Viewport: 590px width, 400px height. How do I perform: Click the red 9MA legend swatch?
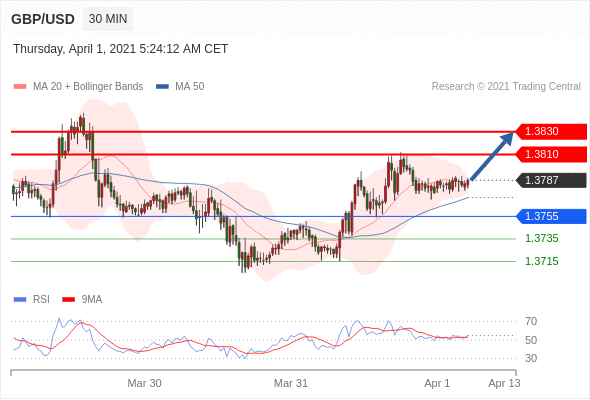68,300
